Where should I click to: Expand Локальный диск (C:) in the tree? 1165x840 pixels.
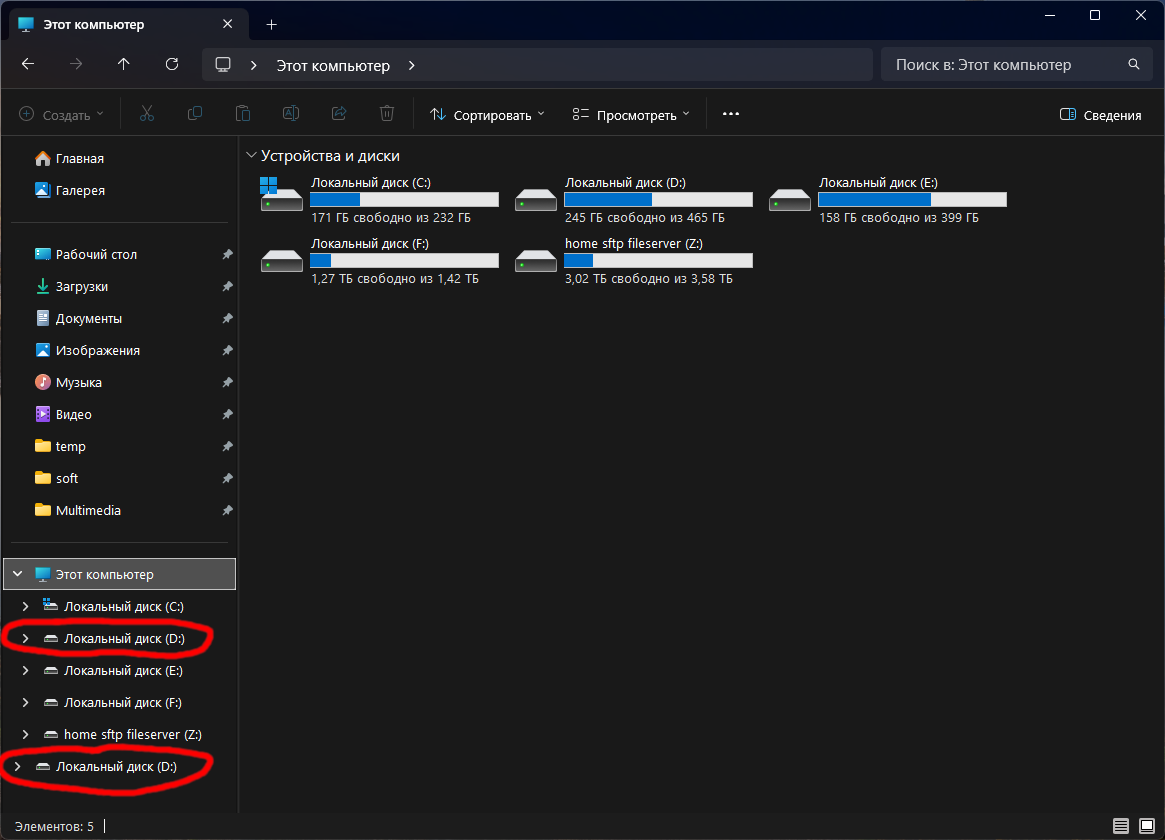coord(25,606)
